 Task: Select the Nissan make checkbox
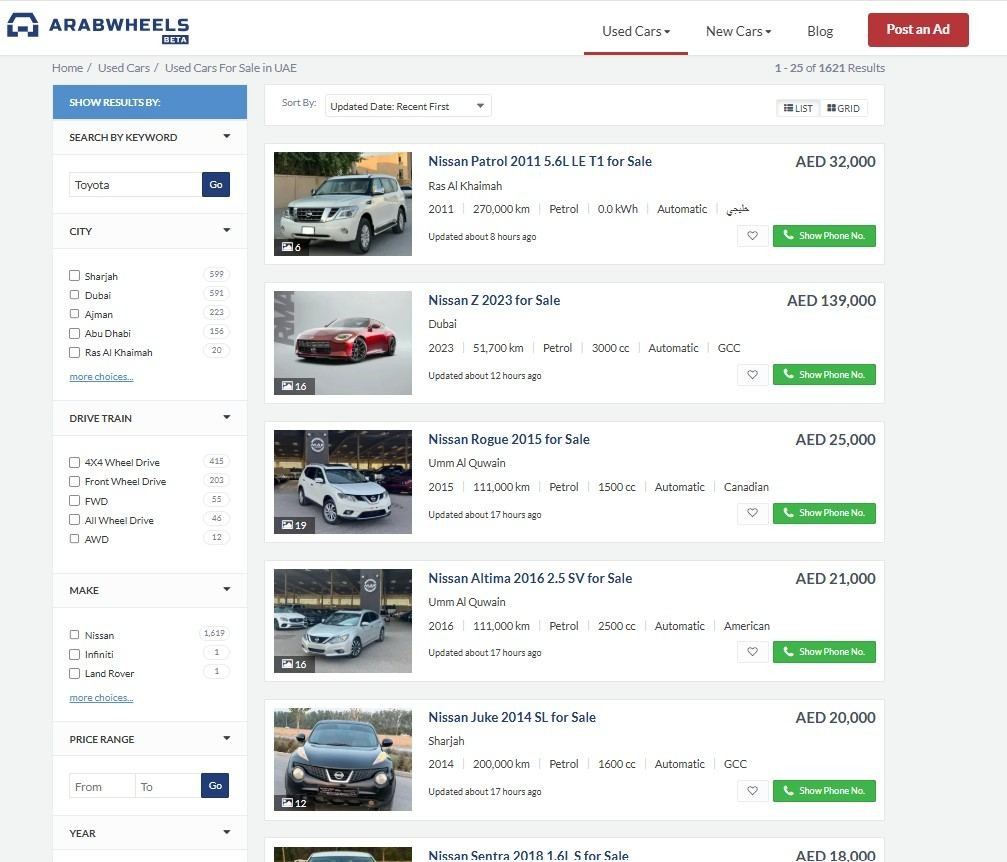pyautogui.click(x=74, y=635)
